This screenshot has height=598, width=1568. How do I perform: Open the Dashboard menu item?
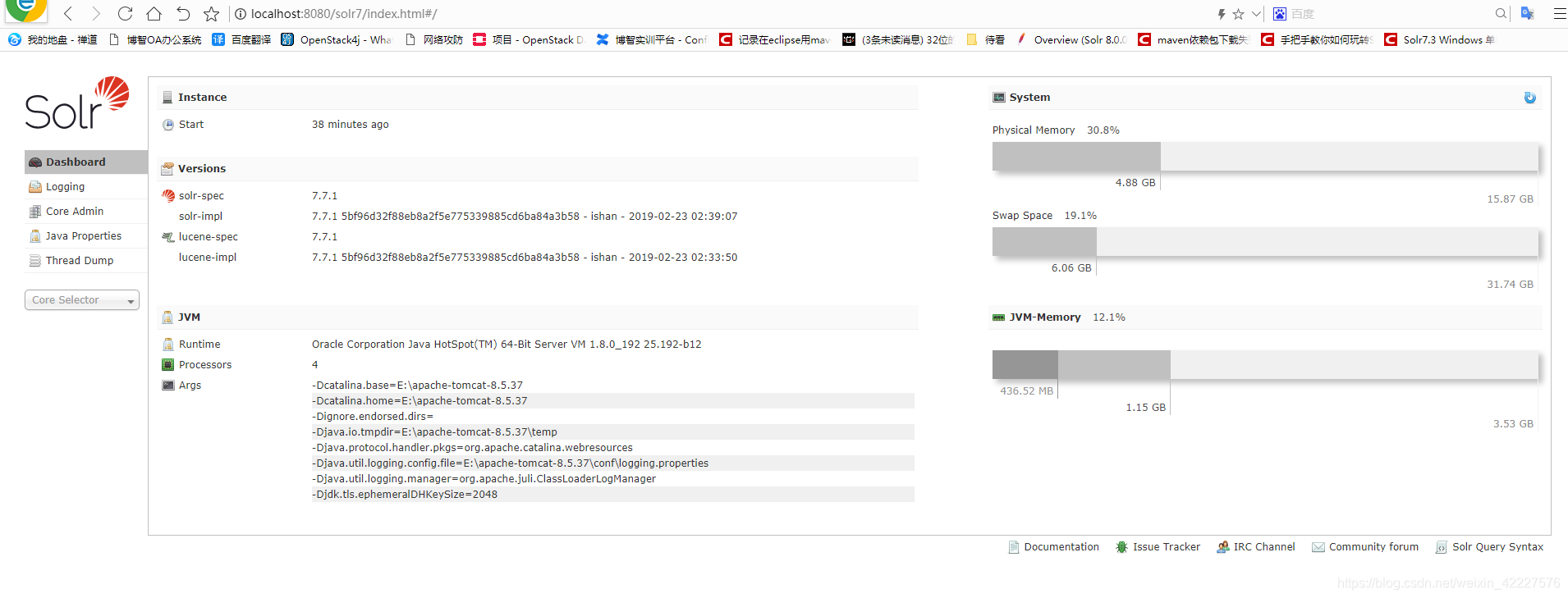[86, 162]
